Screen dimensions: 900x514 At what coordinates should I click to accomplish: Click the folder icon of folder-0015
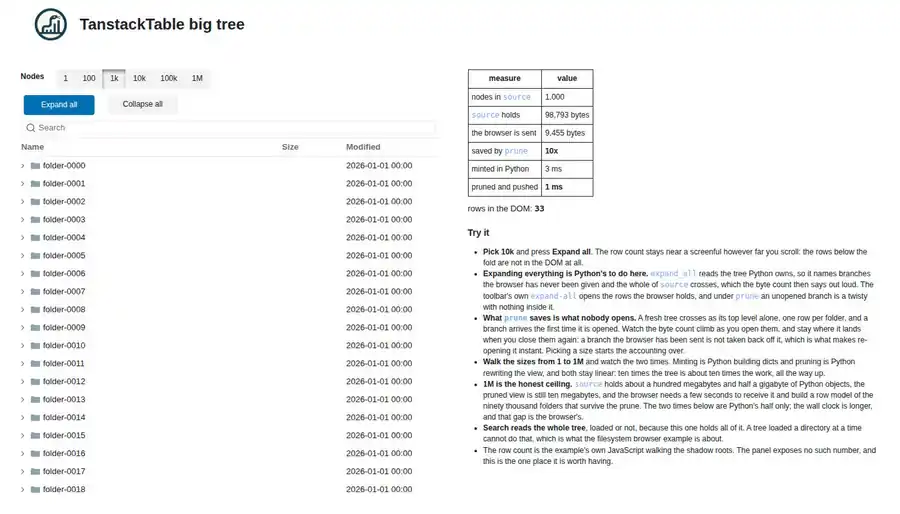pyautogui.click(x=36, y=435)
